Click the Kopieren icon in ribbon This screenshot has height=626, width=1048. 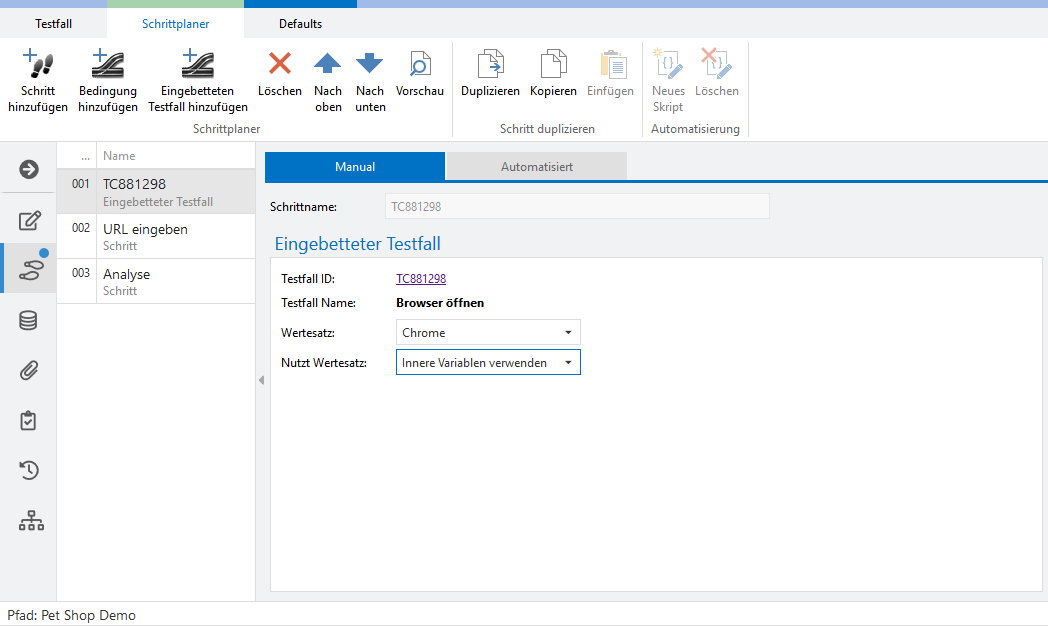click(x=553, y=66)
